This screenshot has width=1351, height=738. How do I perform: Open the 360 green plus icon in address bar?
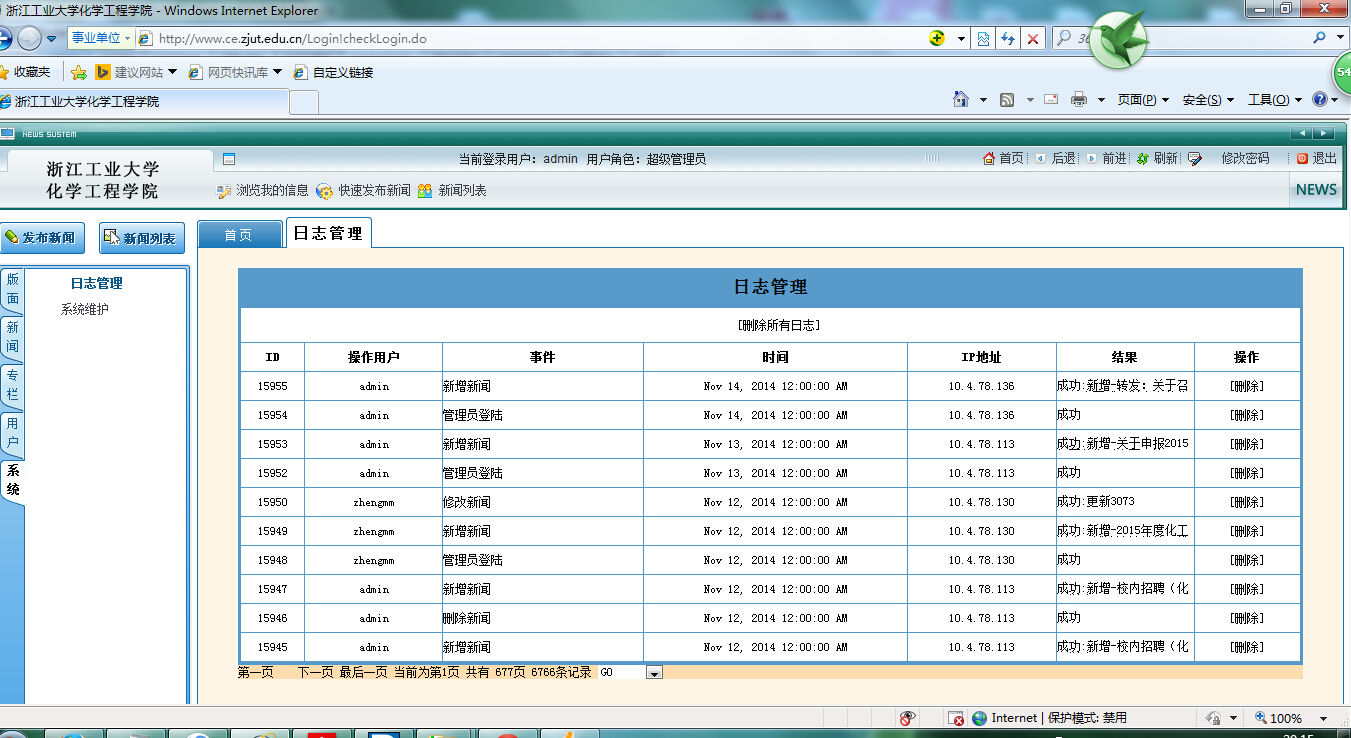(937, 39)
